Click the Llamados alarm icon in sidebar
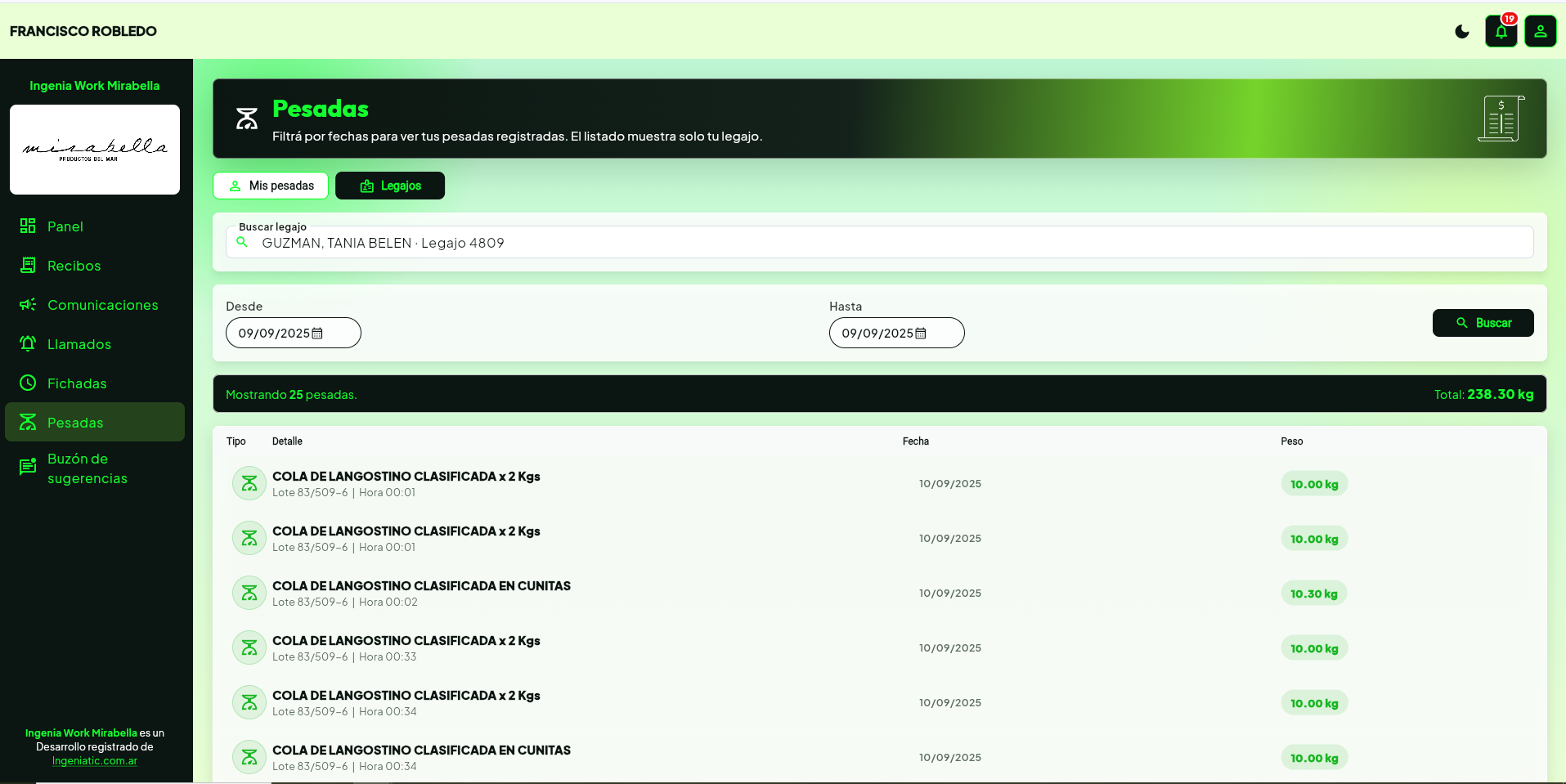 pyautogui.click(x=28, y=343)
